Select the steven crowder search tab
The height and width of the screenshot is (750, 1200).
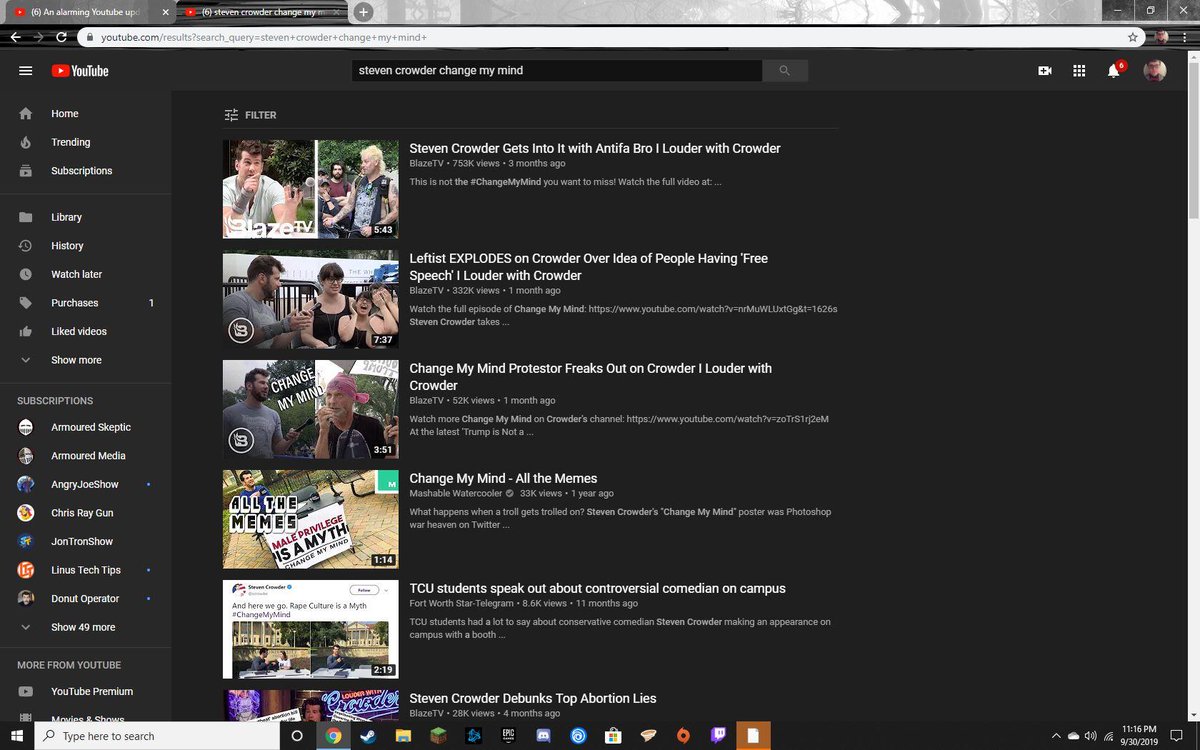point(262,12)
